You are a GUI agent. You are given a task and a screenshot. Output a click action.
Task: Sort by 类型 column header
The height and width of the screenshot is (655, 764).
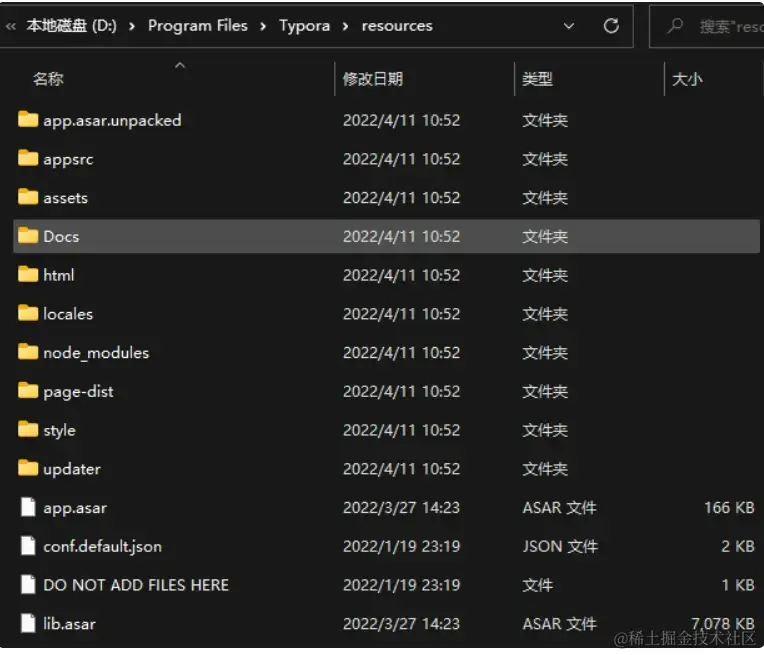[x=537, y=78]
